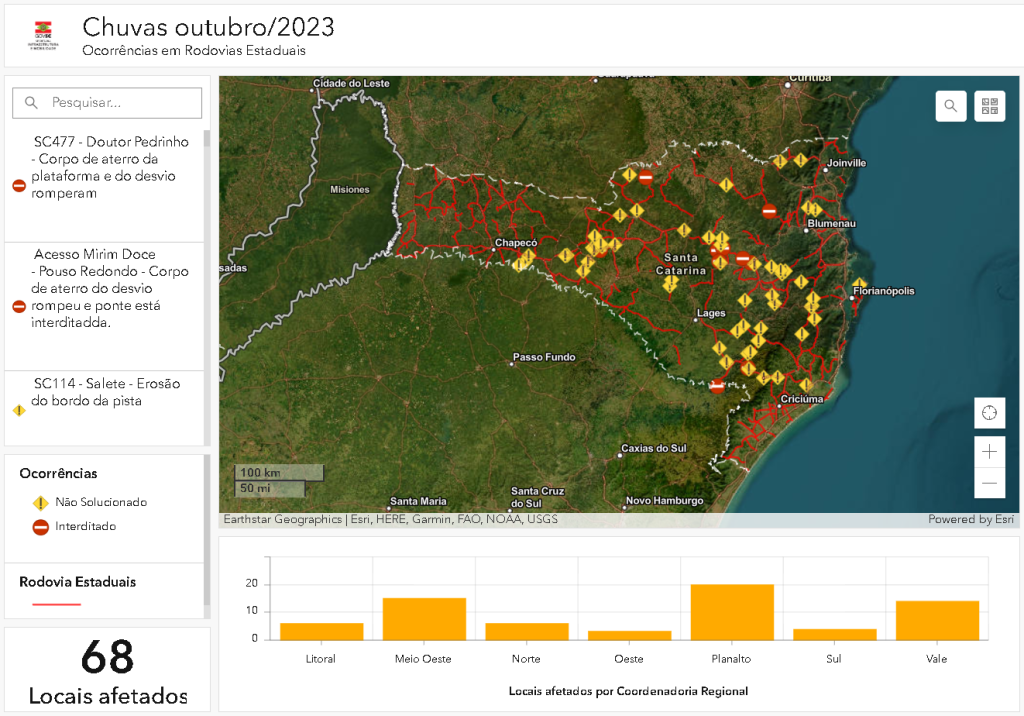This screenshot has width=1024, height=716.
Task: Click the Vale bar in the chart
Action: tap(937, 620)
